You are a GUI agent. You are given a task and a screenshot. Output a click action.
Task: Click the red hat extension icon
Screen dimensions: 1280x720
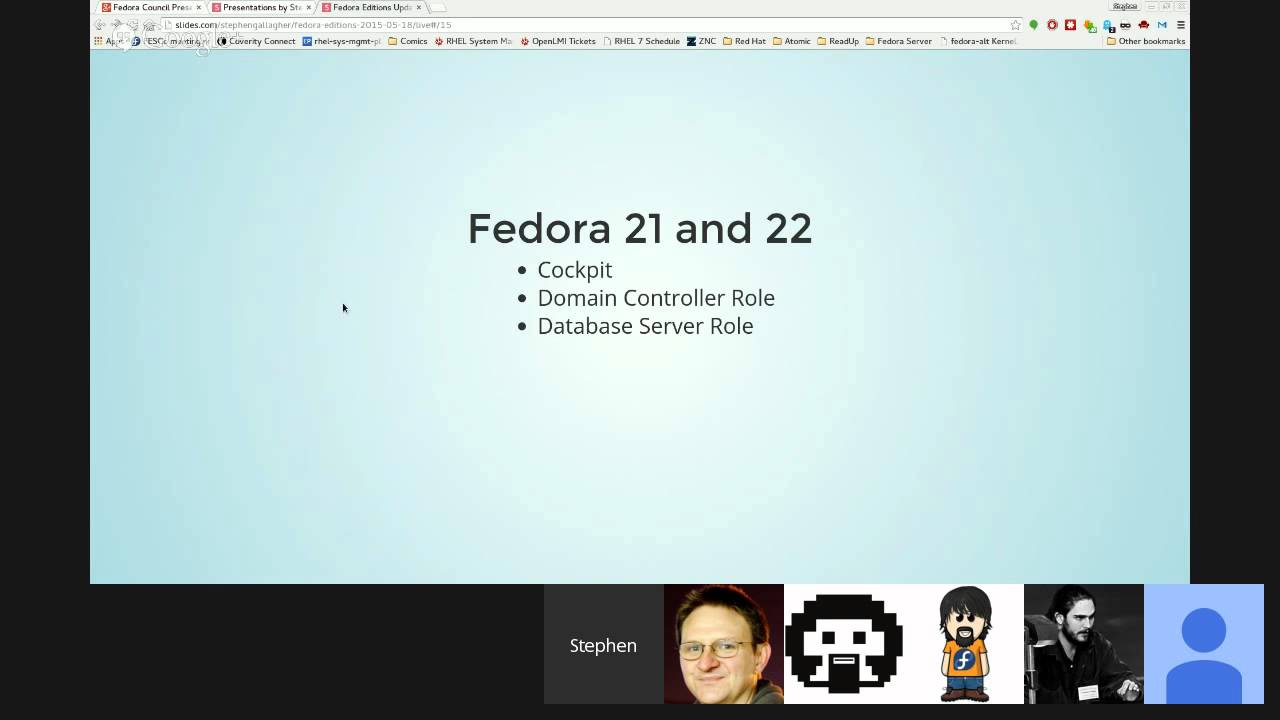1144,25
